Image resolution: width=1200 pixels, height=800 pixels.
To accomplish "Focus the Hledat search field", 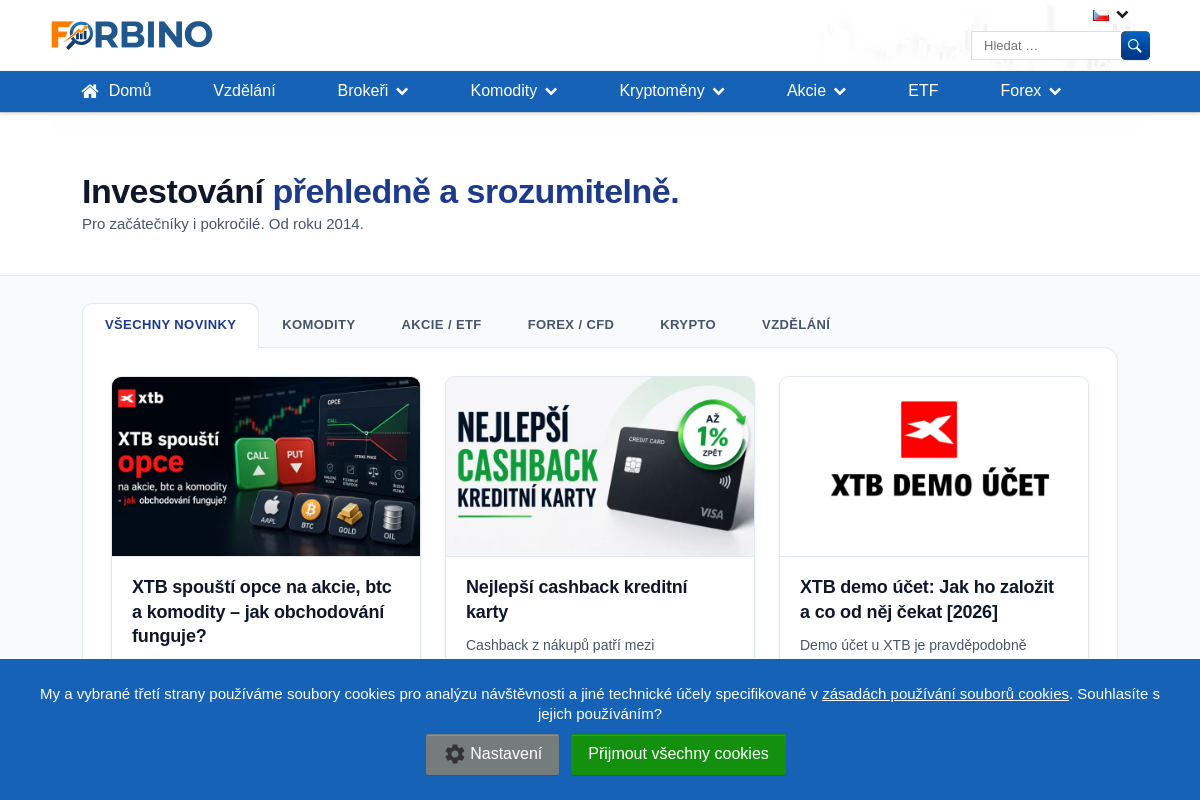I will coord(1046,46).
